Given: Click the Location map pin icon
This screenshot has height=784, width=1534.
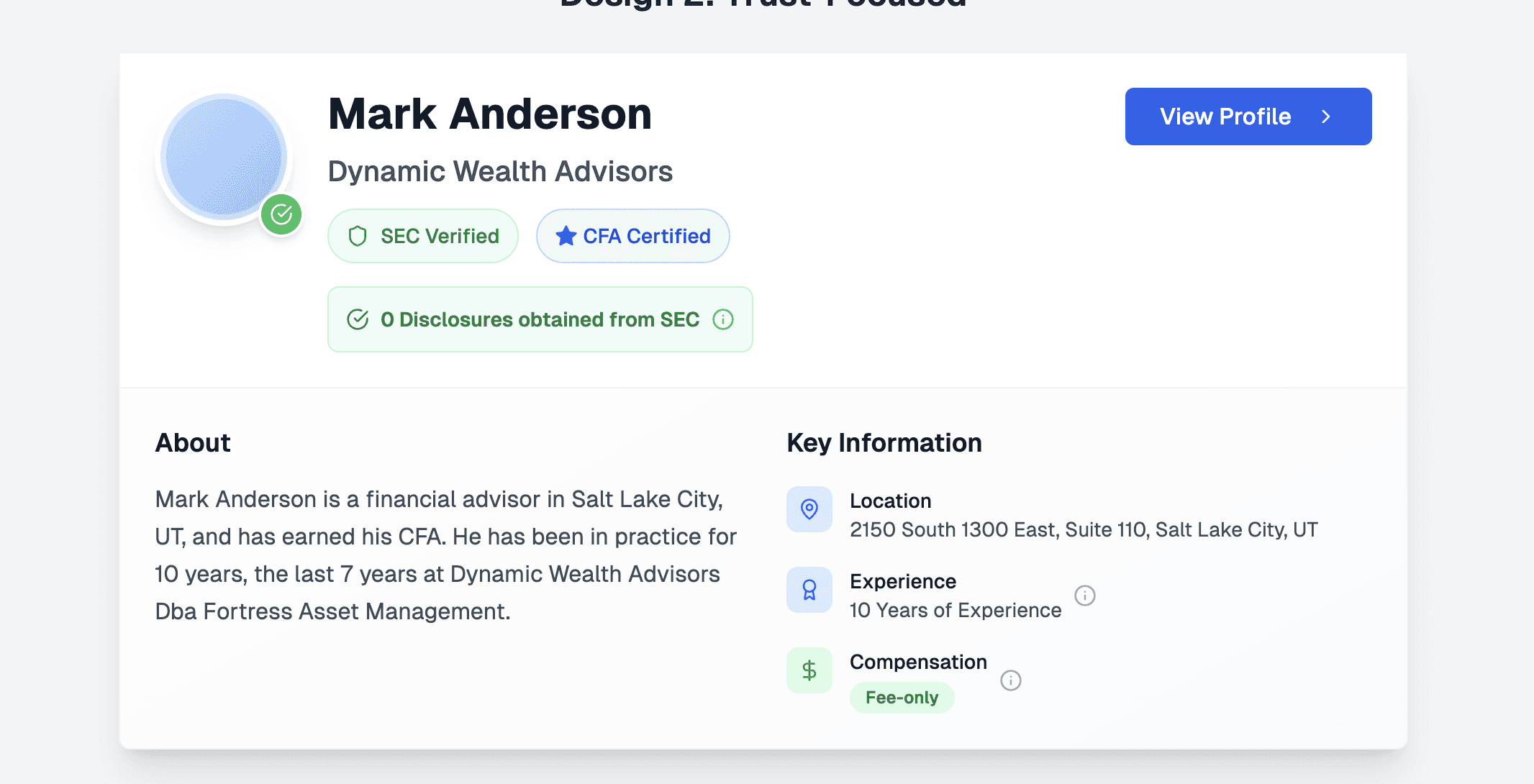Looking at the screenshot, I should pyautogui.click(x=809, y=509).
